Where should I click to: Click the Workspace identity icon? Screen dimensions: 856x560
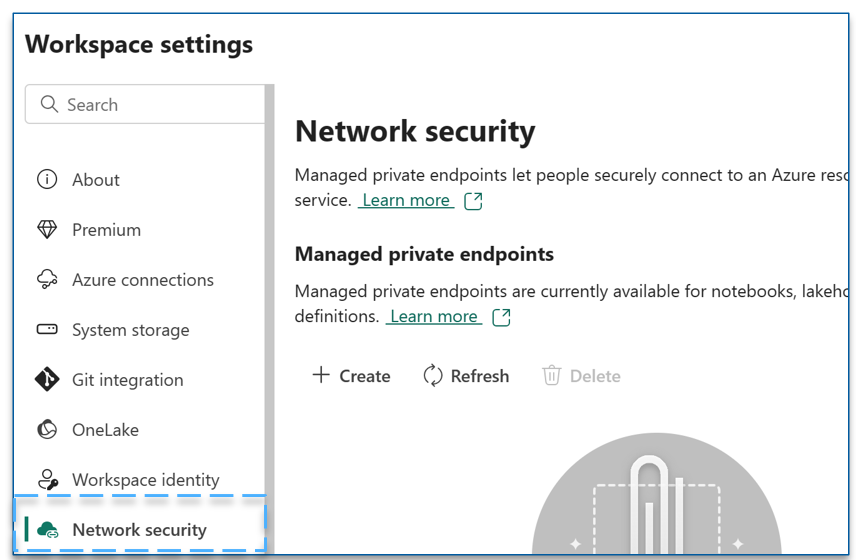47,480
